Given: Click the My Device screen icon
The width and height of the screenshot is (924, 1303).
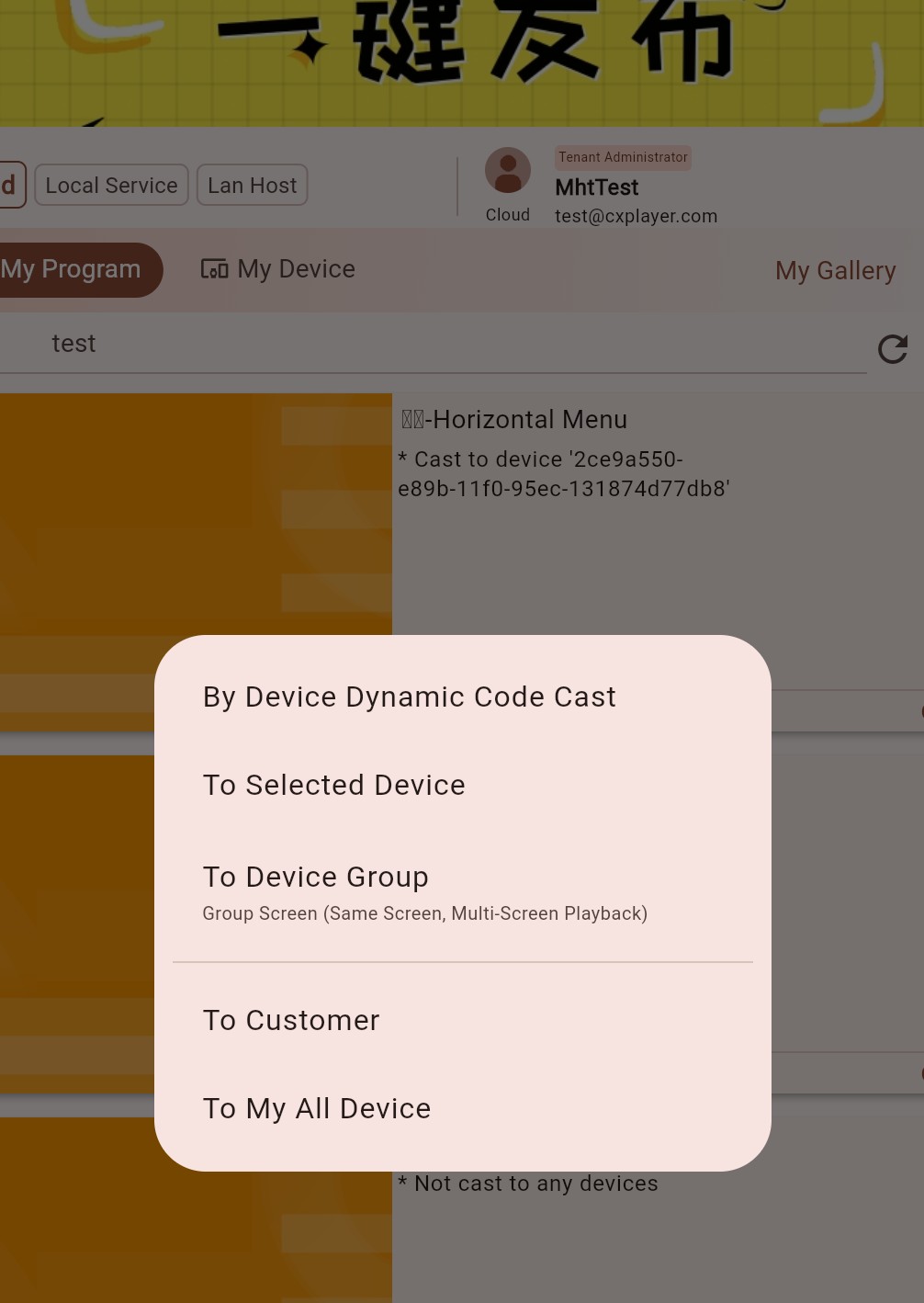Looking at the screenshot, I should (x=214, y=269).
